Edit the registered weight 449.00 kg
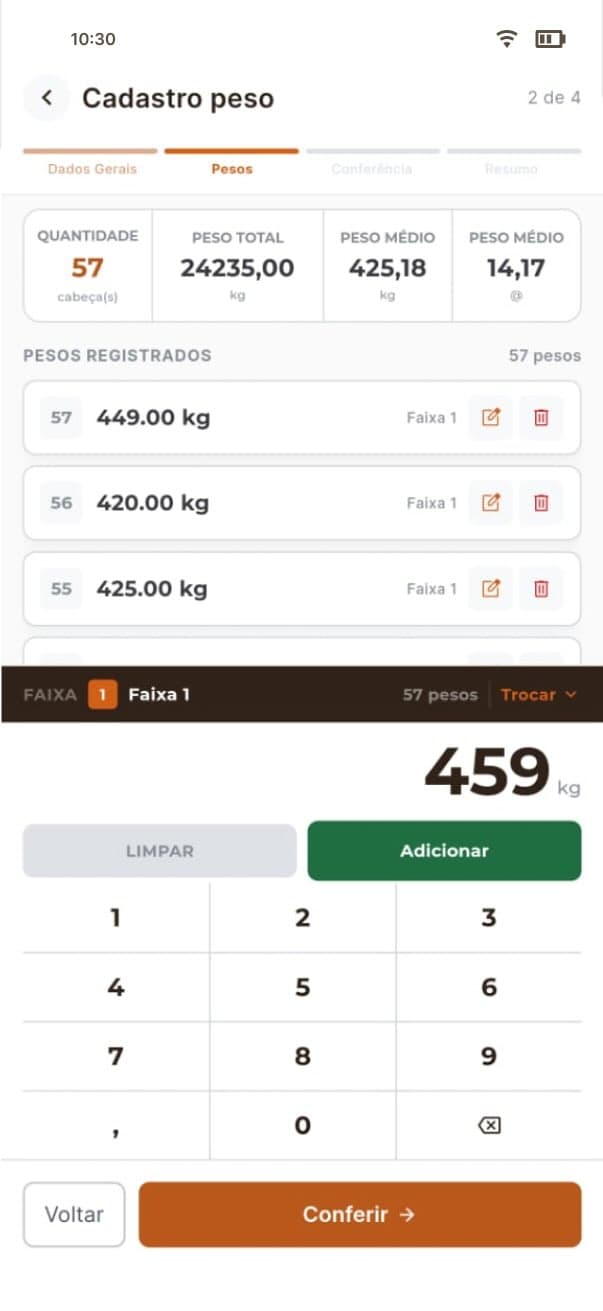This screenshot has width=603, height=1311. (x=491, y=418)
